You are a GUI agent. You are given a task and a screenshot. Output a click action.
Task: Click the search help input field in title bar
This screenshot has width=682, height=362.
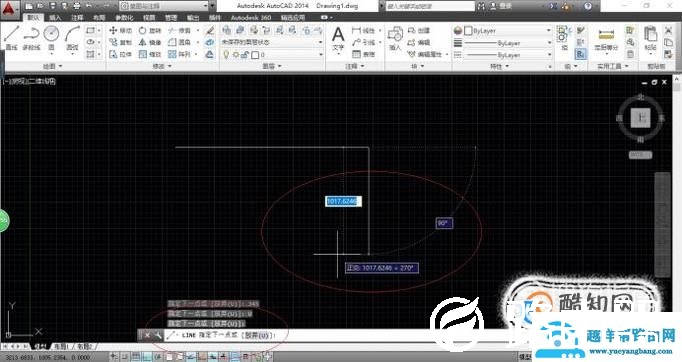tap(430, 6)
